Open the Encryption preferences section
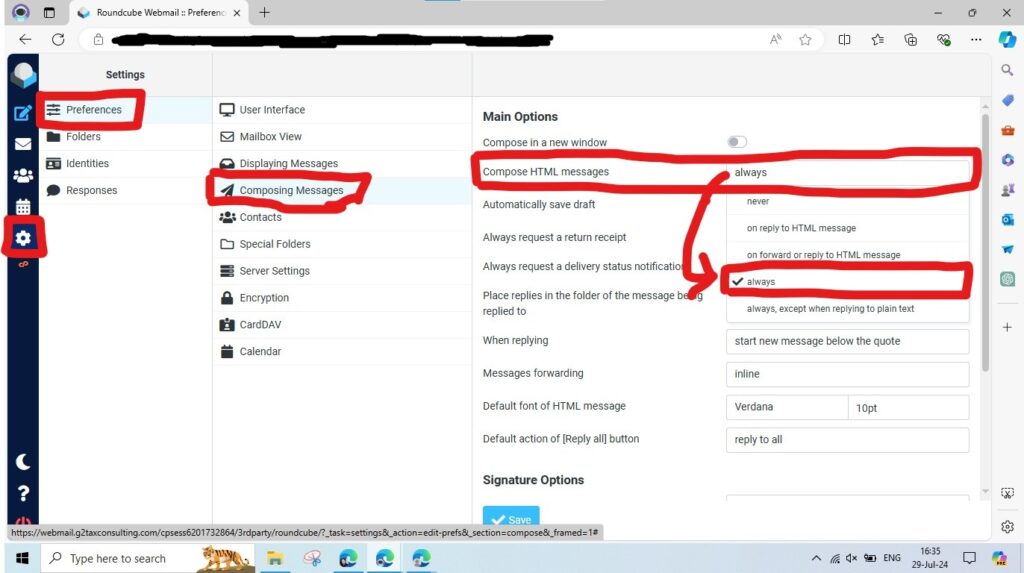This screenshot has width=1024, height=573. click(x=264, y=298)
